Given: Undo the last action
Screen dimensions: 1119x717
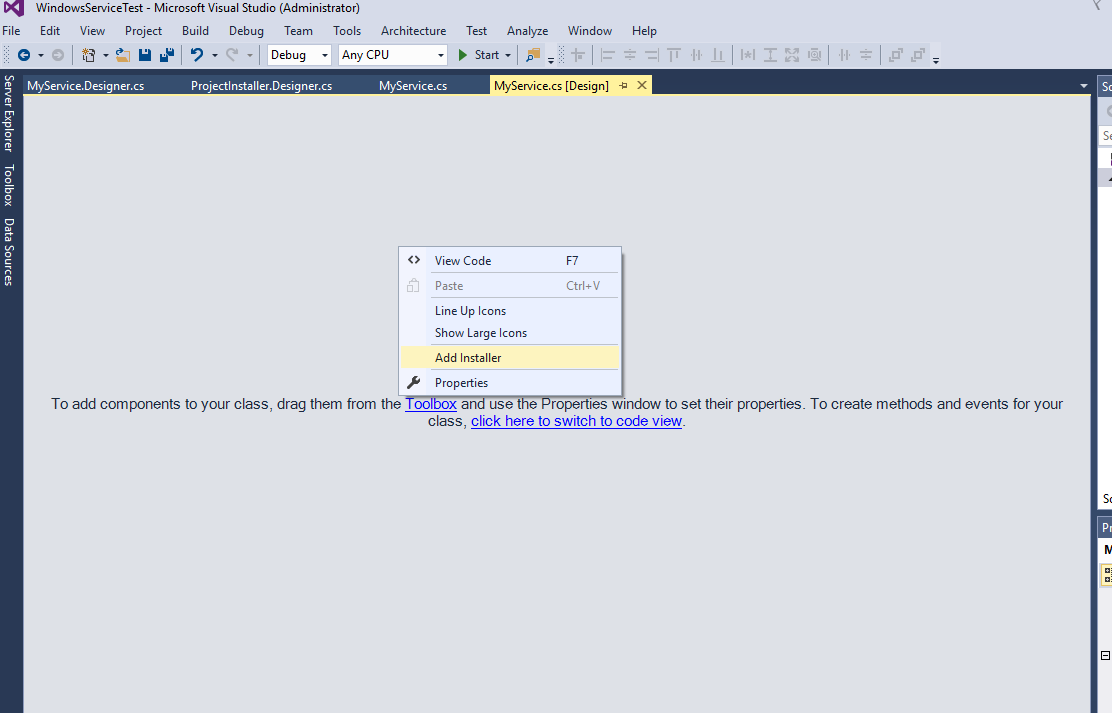Looking at the screenshot, I should pos(197,55).
